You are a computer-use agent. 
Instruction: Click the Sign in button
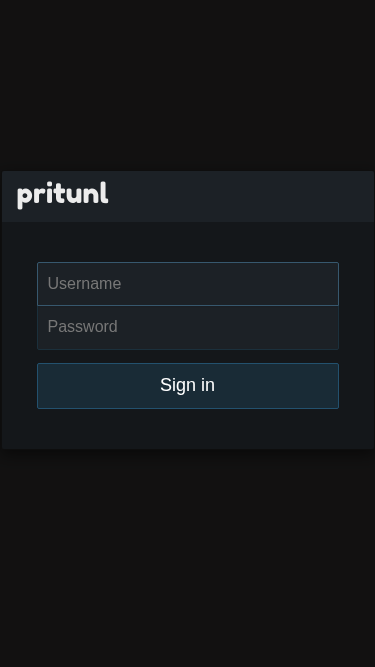pos(188,386)
